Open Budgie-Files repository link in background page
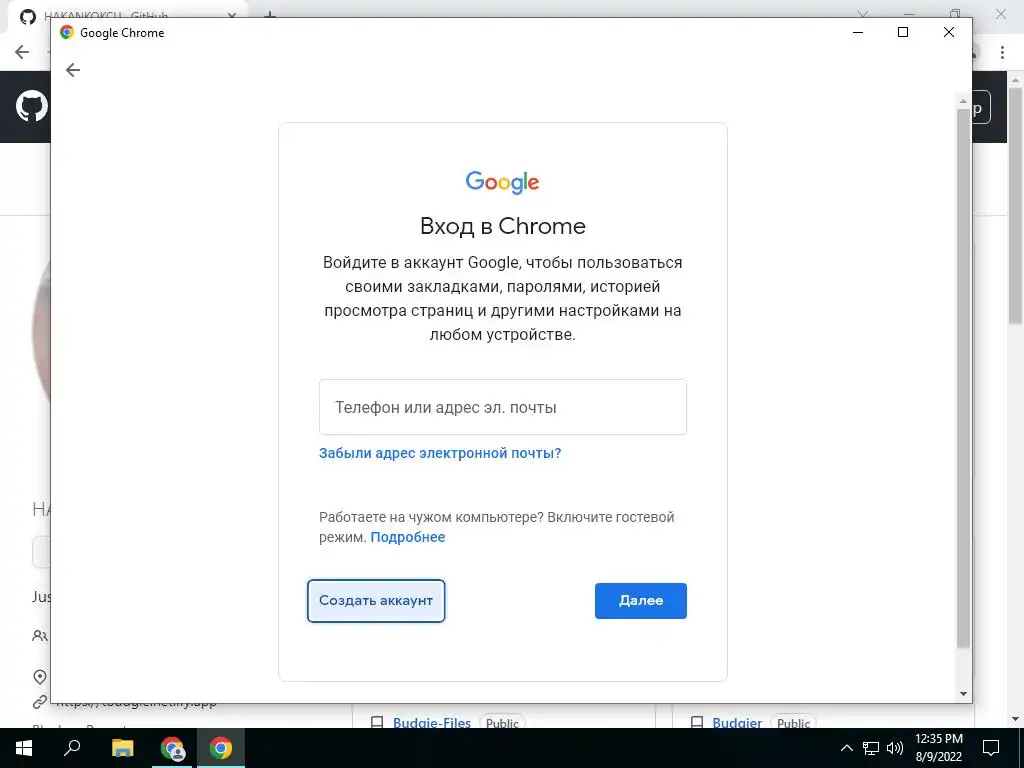This screenshot has height=768, width=1024. (432, 723)
